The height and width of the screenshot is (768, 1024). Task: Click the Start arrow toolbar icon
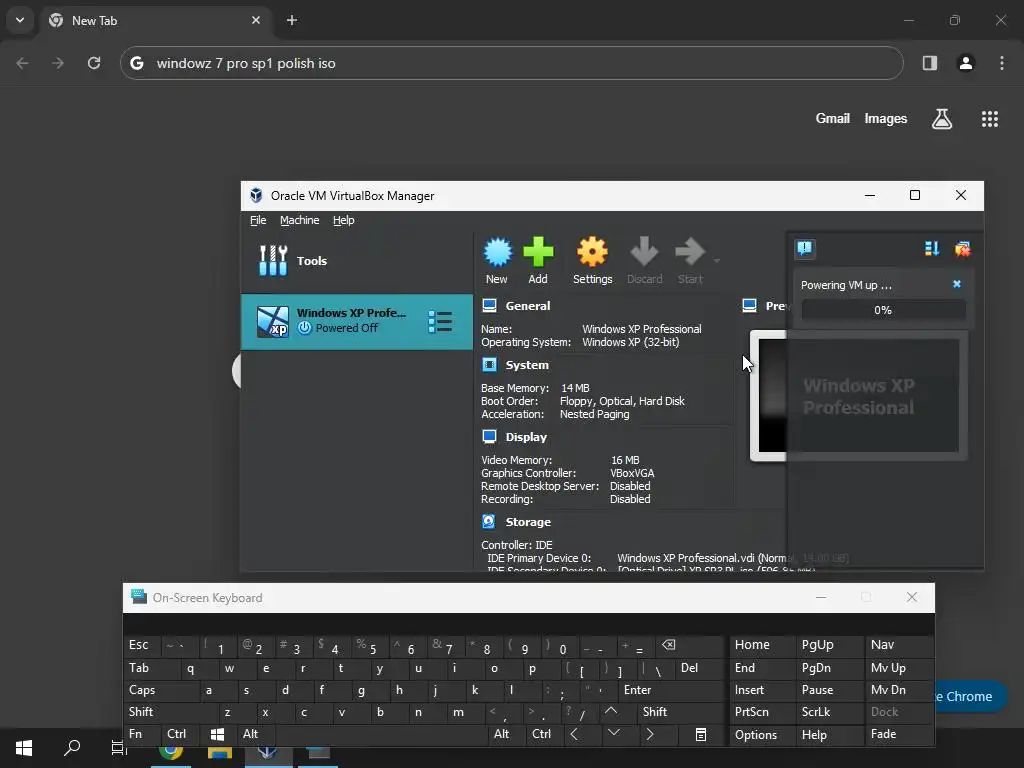click(x=690, y=260)
